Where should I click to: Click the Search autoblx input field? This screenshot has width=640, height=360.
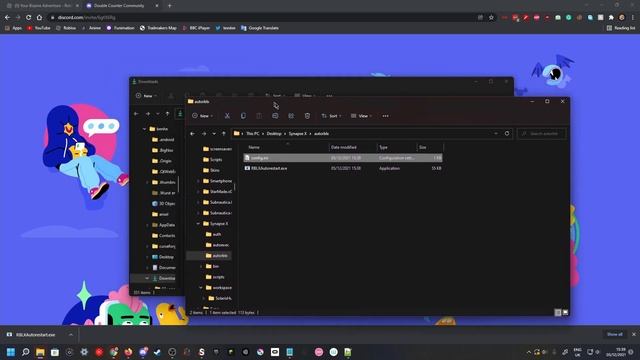[x=542, y=133]
